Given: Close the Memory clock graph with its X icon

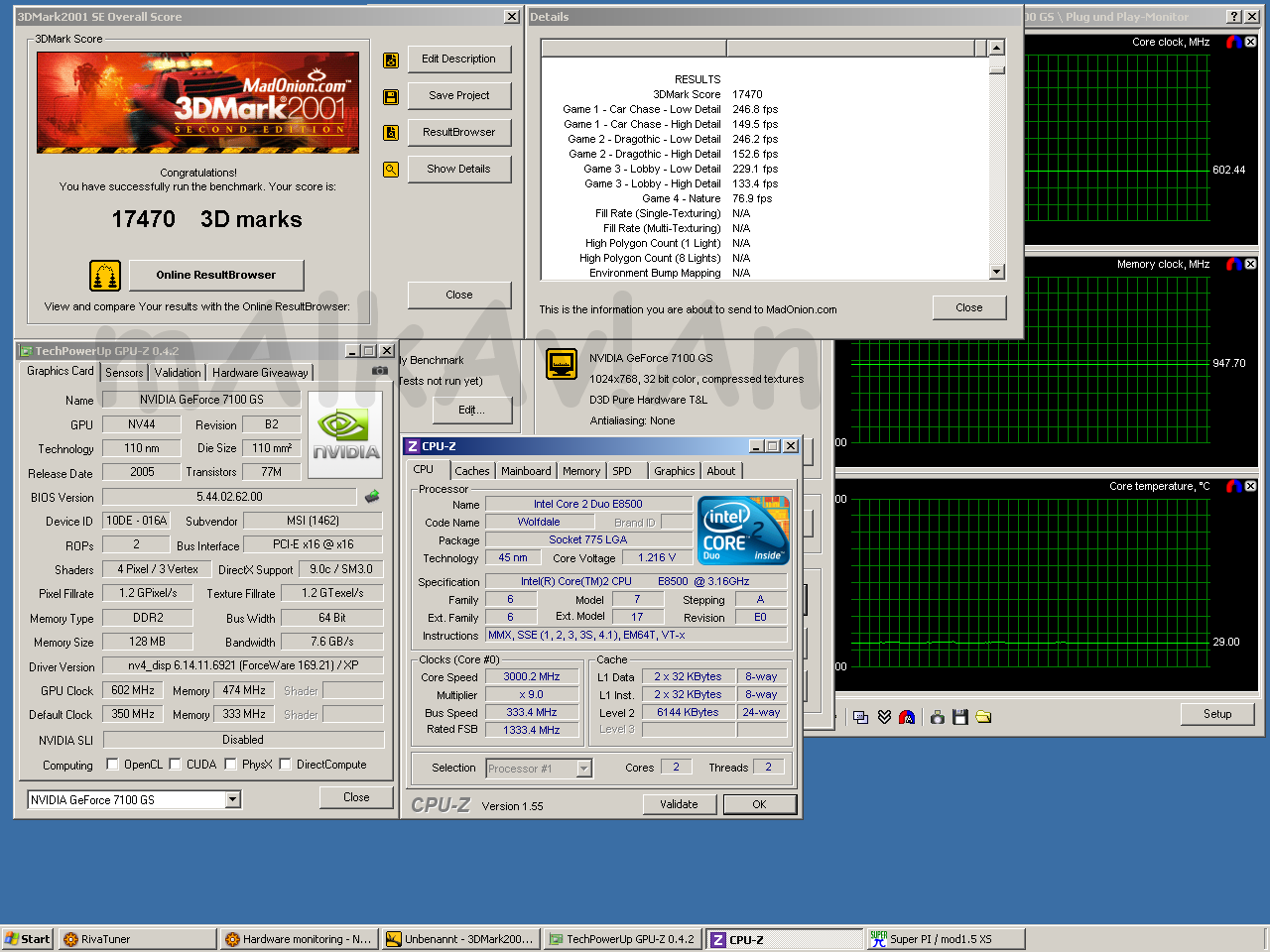Looking at the screenshot, I should pos(1250,264).
